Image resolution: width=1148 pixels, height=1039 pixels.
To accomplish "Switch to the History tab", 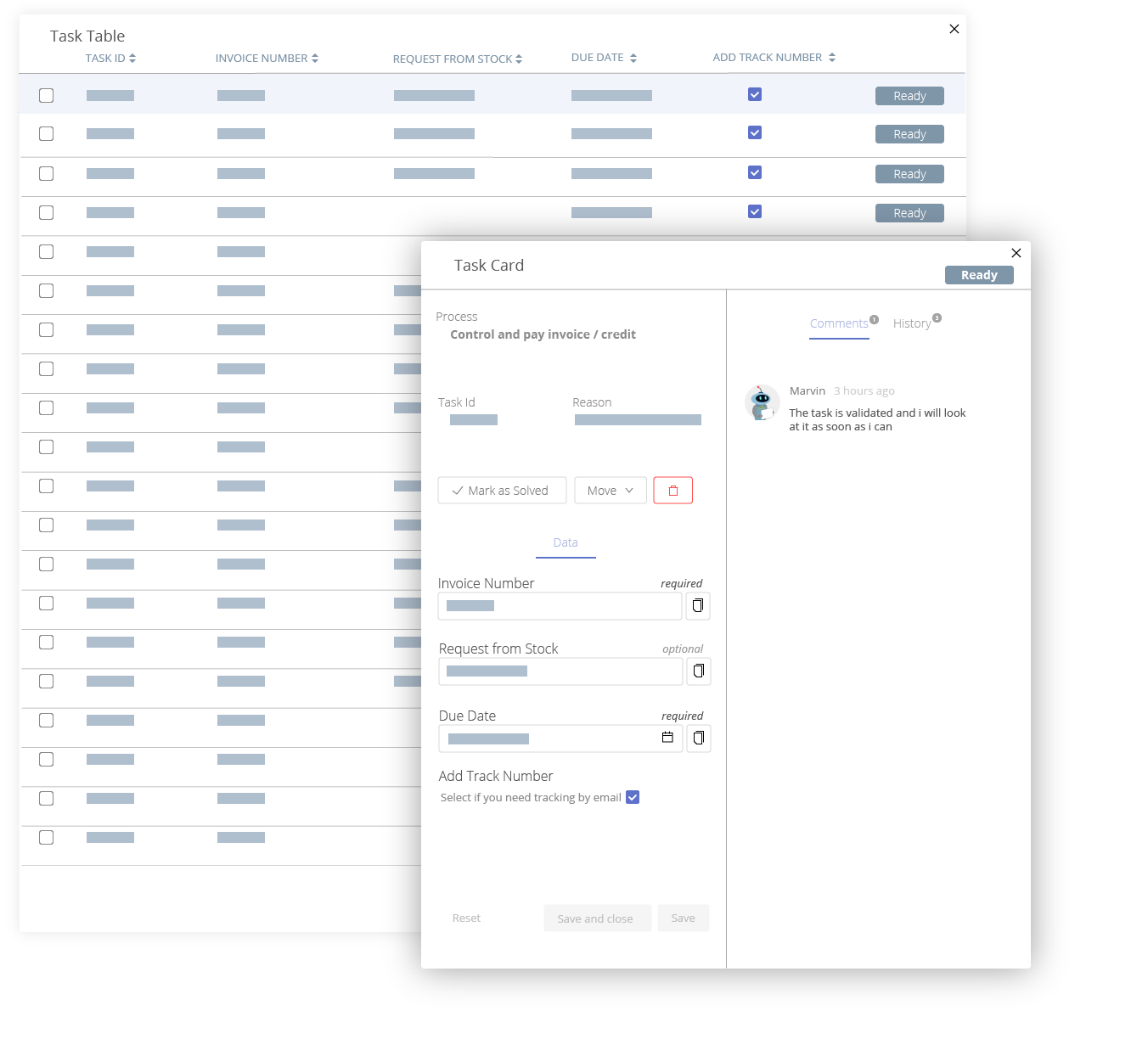I will tap(912, 323).
